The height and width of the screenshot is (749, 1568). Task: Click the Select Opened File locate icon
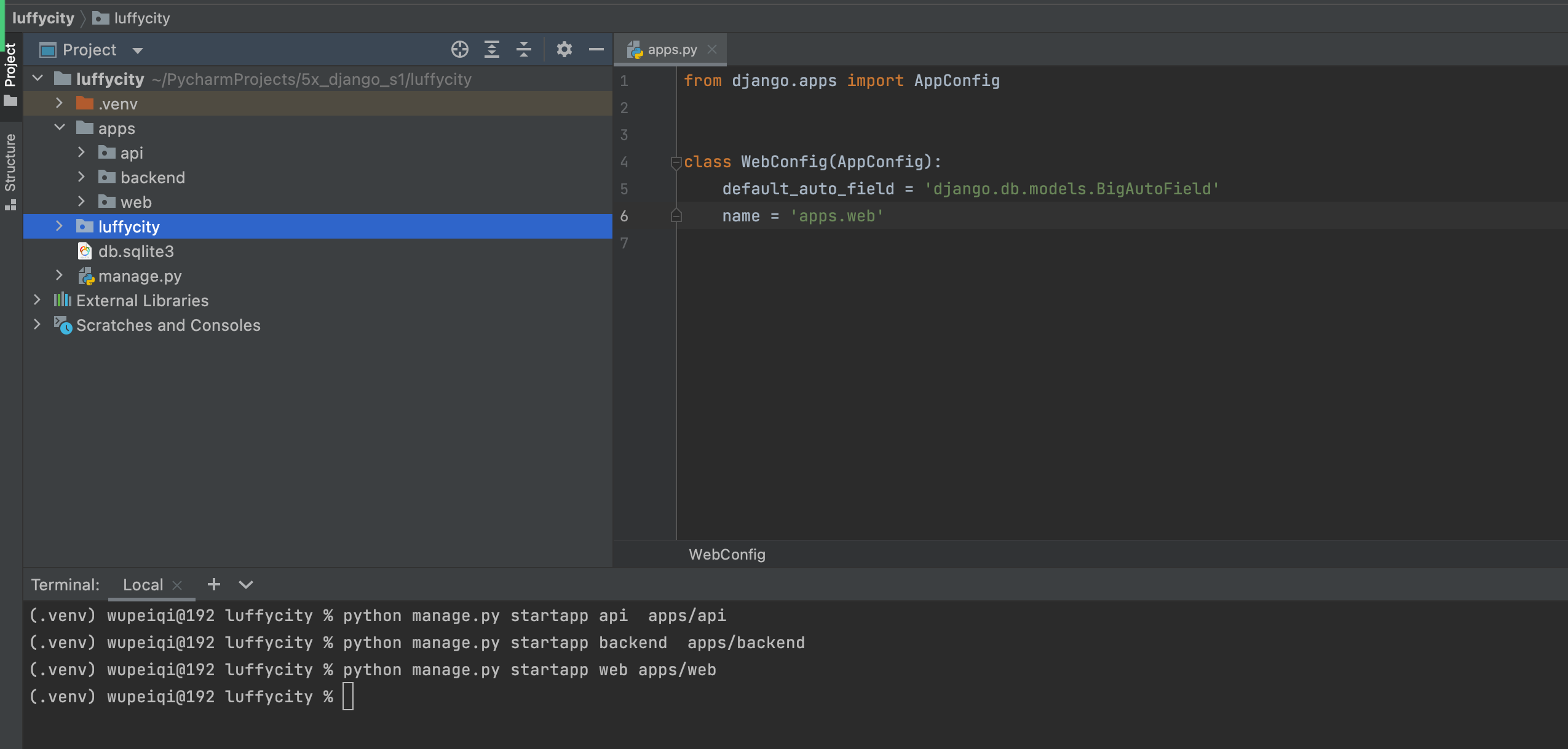click(459, 49)
